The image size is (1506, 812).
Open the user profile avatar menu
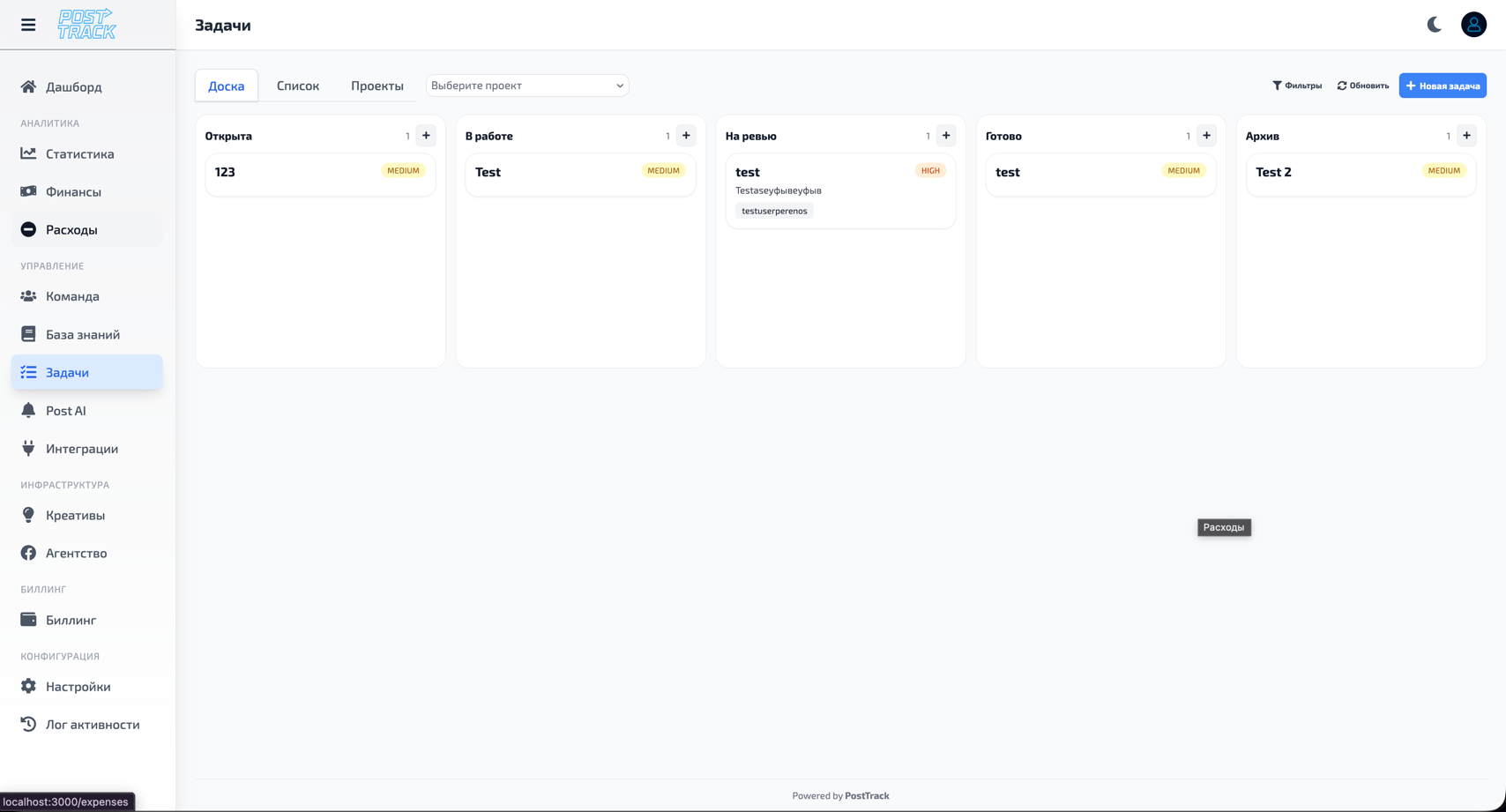pyautogui.click(x=1474, y=24)
